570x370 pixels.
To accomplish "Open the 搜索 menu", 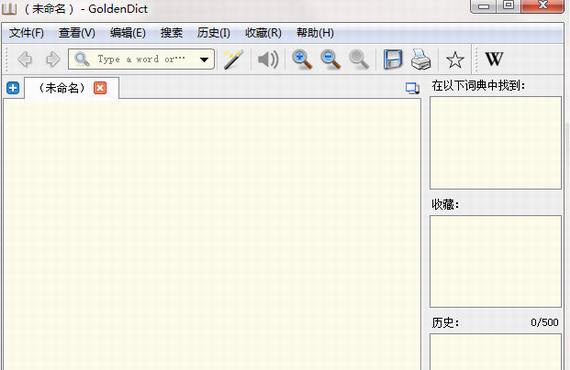I will [x=172, y=33].
